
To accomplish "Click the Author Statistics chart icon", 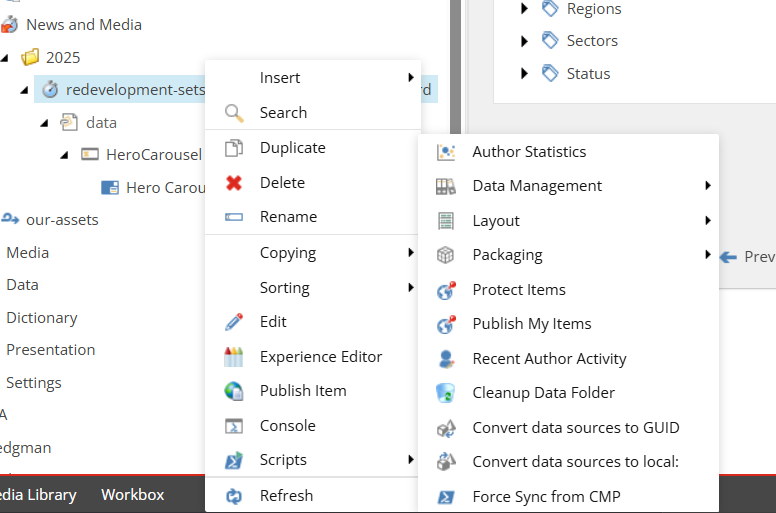I will click(x=446, y=152).
